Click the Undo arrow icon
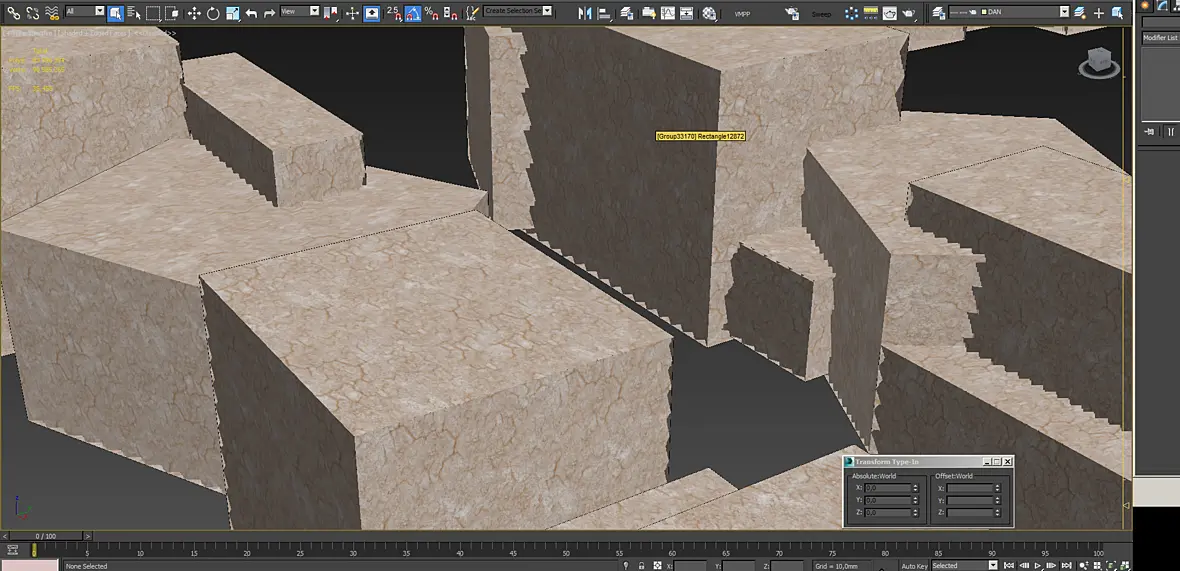Viewport: 1180px width, 571px height. point(251,13)
